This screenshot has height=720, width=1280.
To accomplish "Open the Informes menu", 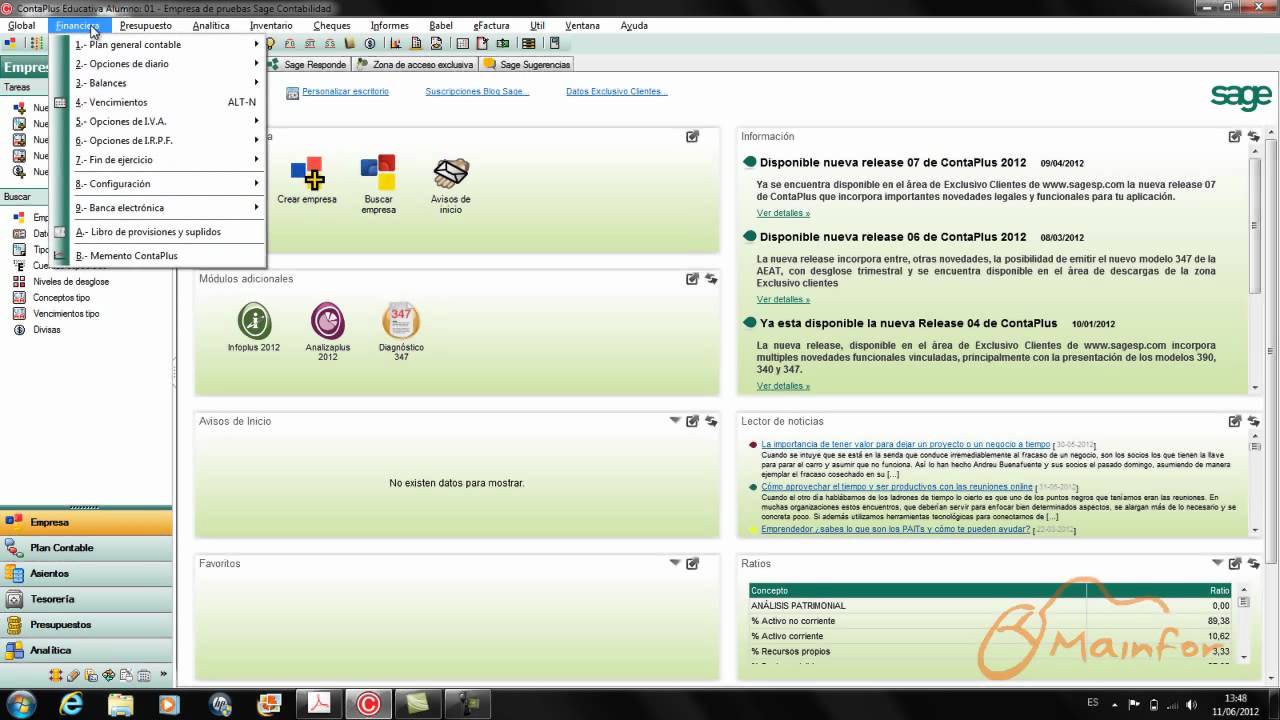I will (x=389, y=25).
